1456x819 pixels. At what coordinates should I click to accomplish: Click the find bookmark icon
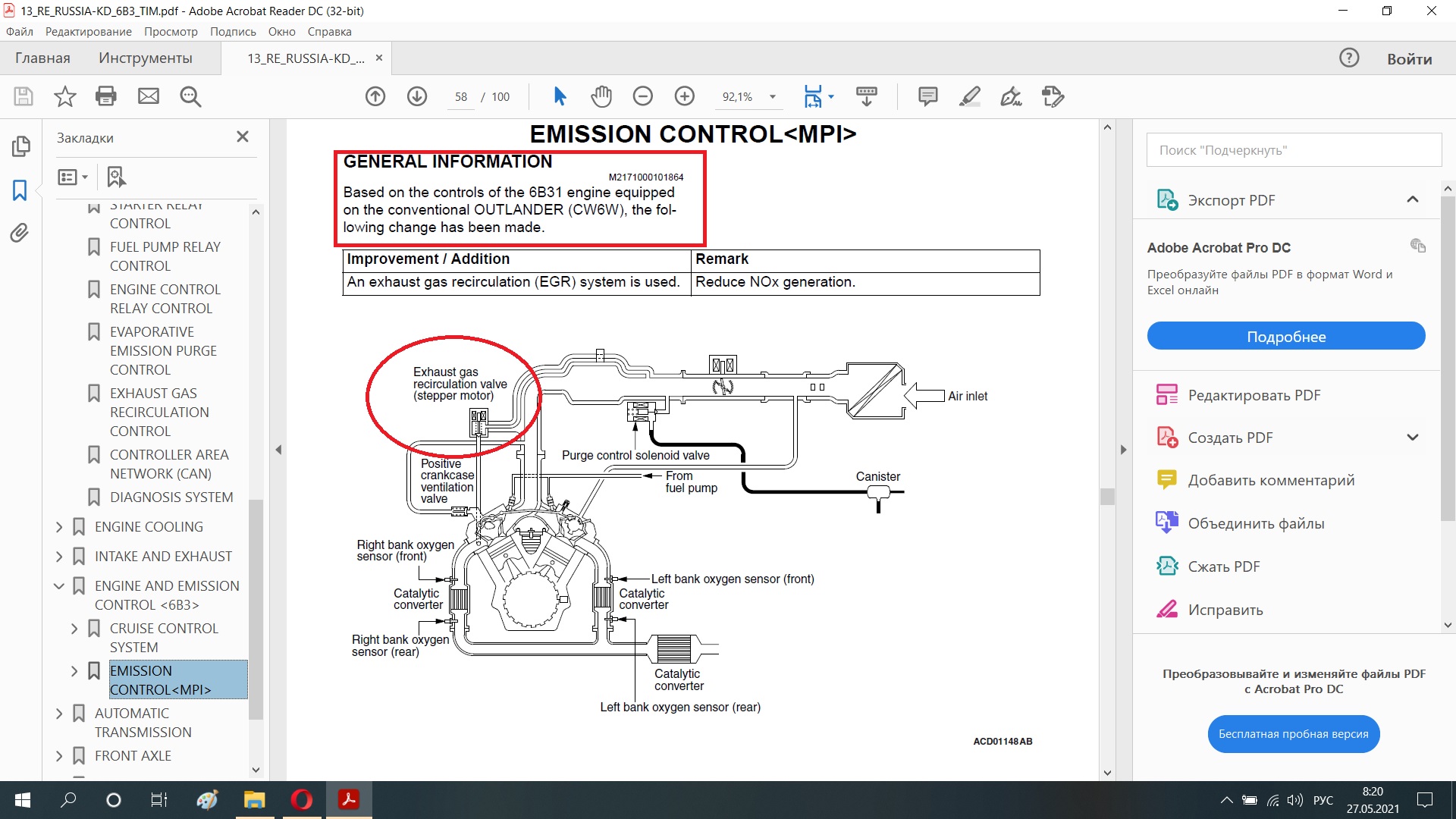pyautogui.click(x=115, y=177)
